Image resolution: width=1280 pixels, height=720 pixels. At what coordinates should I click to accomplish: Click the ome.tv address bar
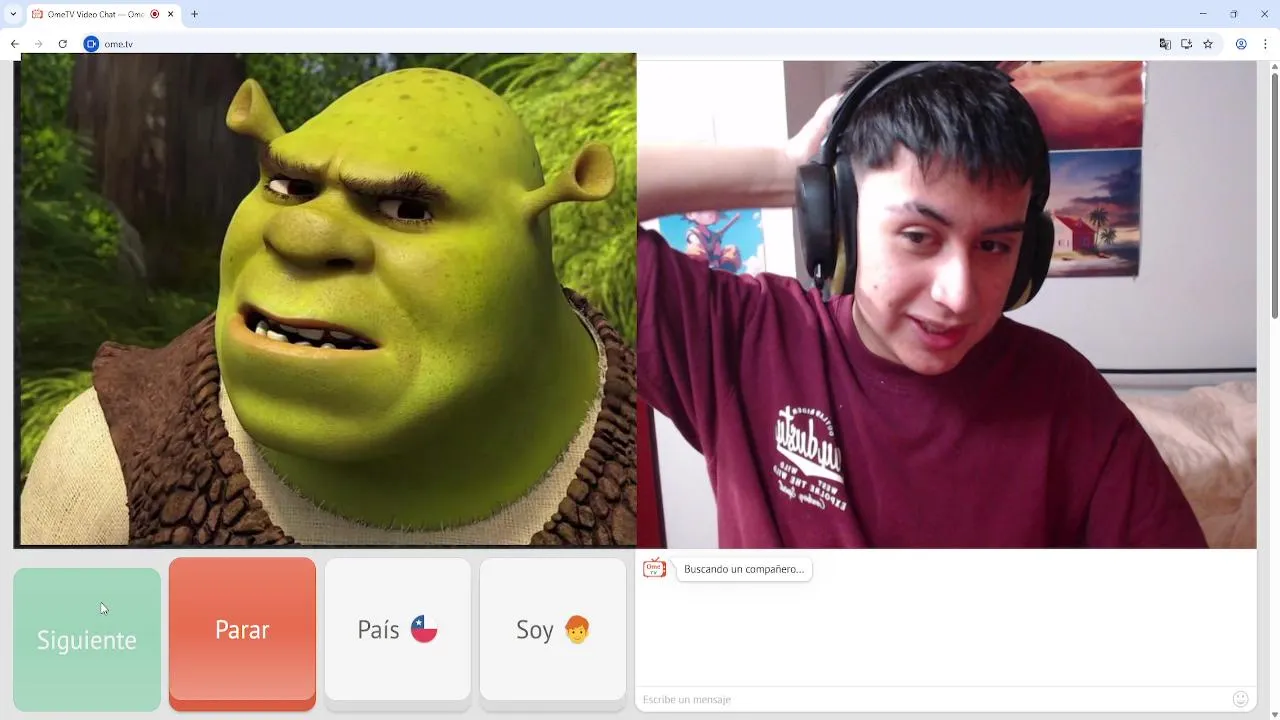[620, 44]
